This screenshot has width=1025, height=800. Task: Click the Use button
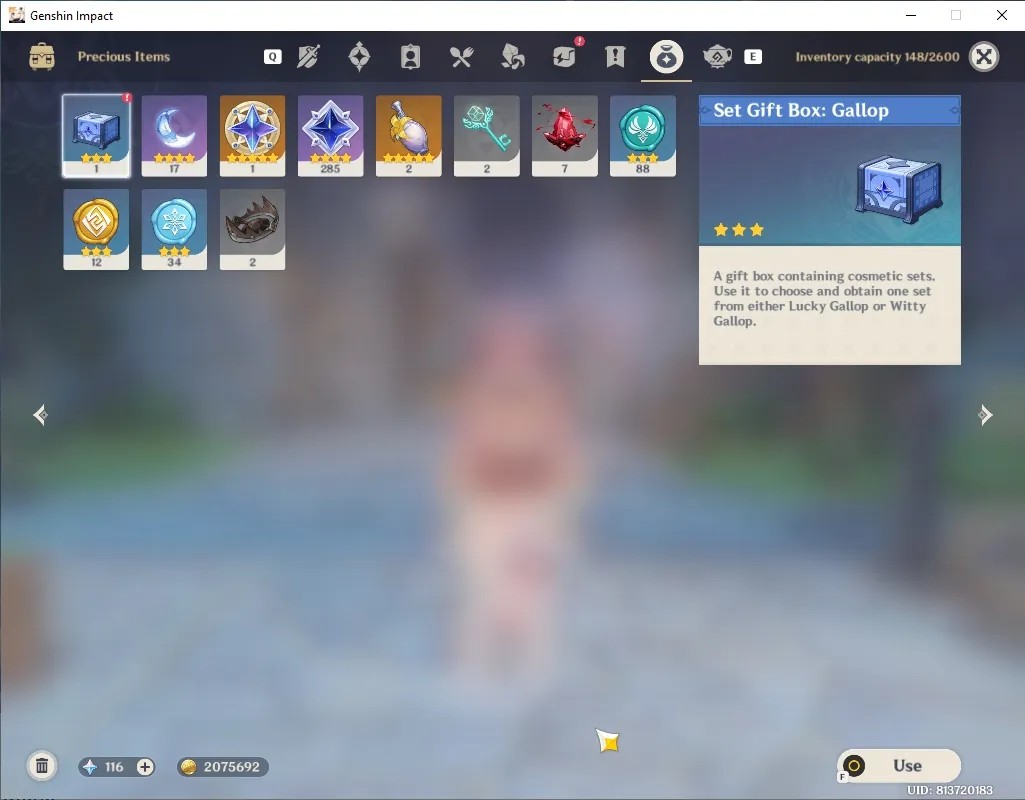point(899,765)
